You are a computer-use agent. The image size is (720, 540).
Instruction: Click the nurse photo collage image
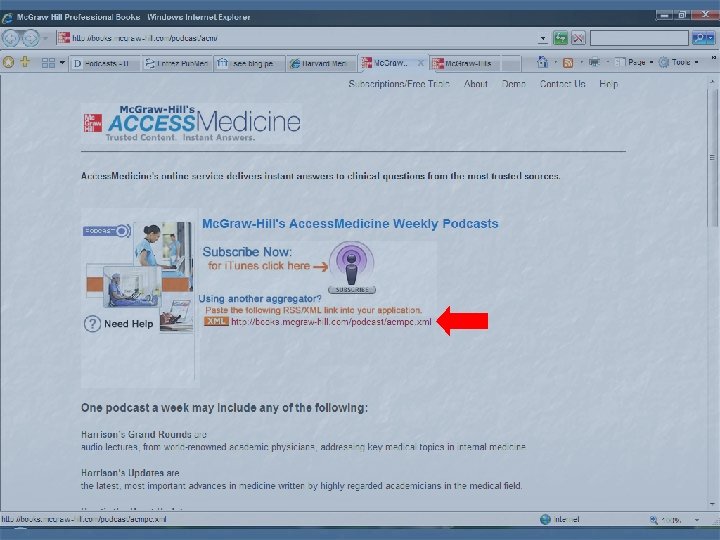point(139,276)
